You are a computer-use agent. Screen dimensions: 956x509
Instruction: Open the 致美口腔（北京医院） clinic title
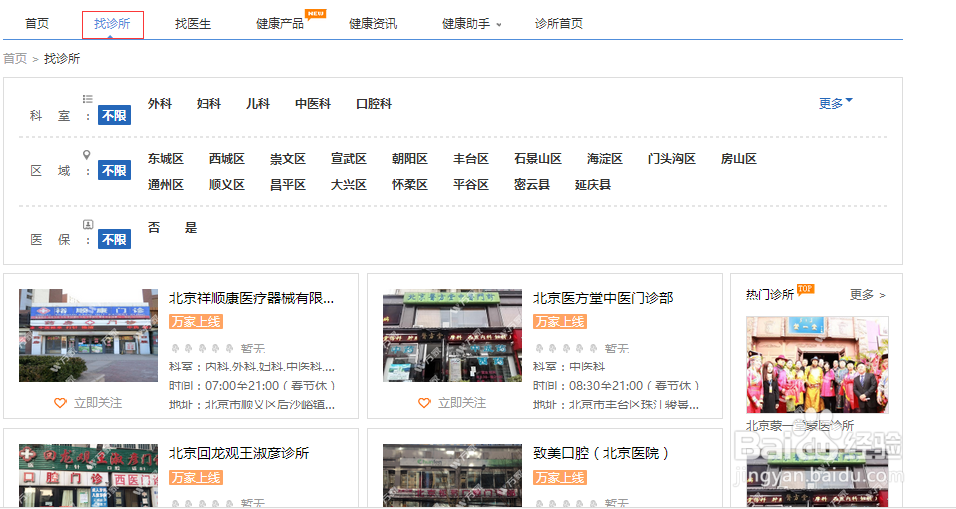coord(601,453)
